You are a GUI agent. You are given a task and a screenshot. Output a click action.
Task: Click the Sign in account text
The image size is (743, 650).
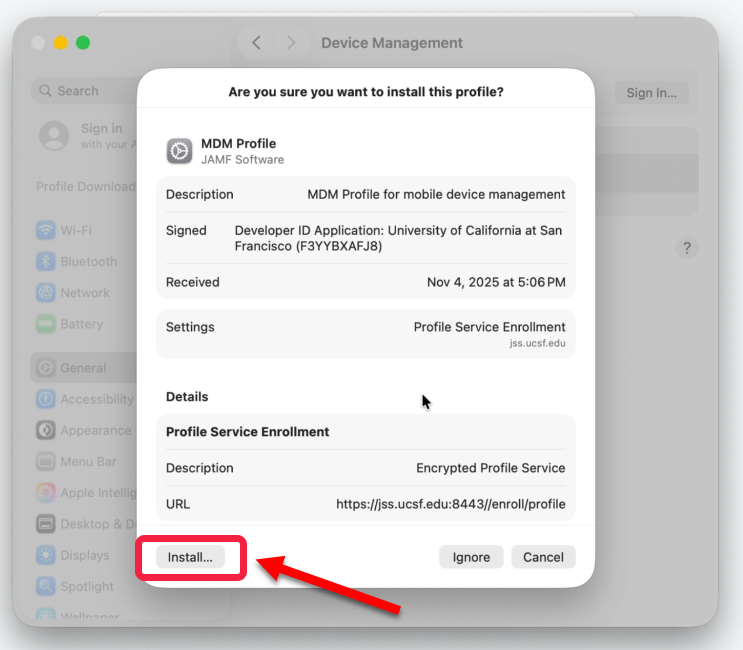101,128
